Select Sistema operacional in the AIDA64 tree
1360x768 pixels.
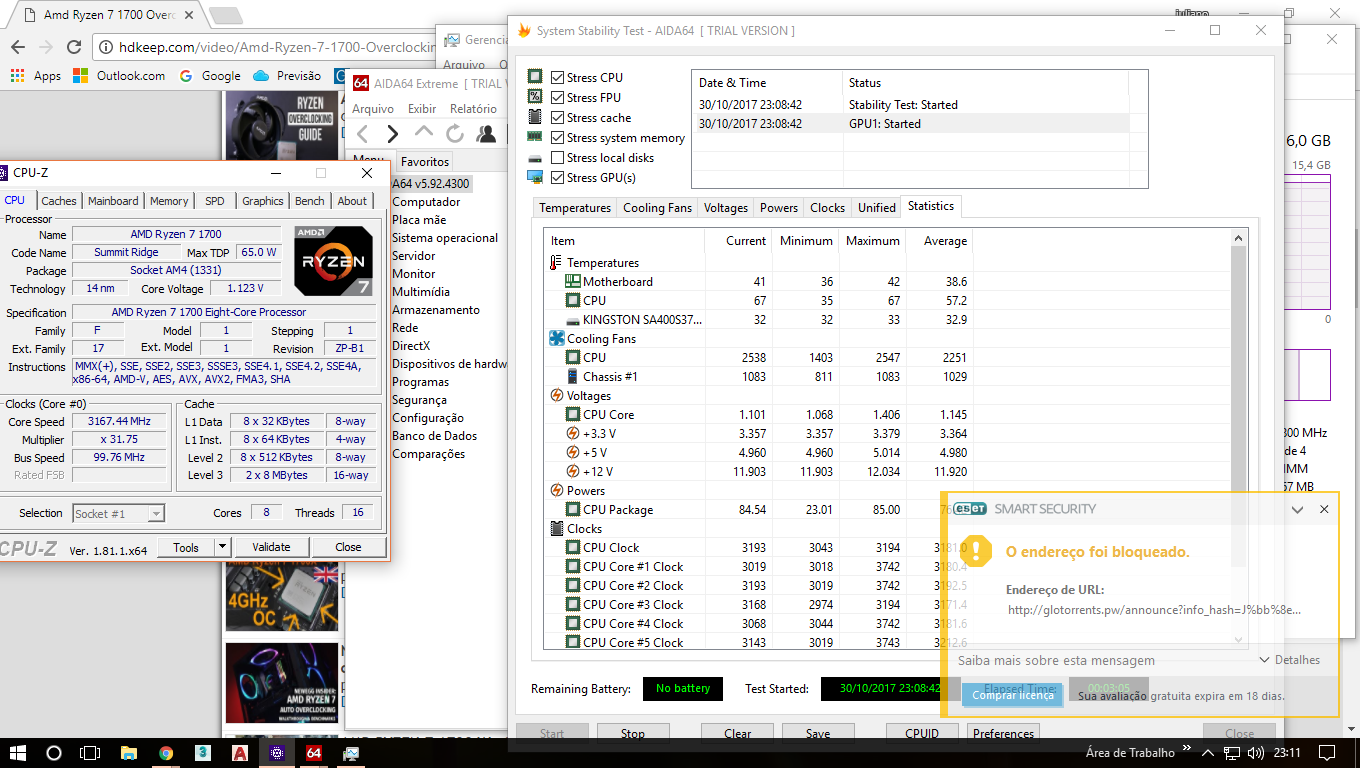[x=445, y=238]
